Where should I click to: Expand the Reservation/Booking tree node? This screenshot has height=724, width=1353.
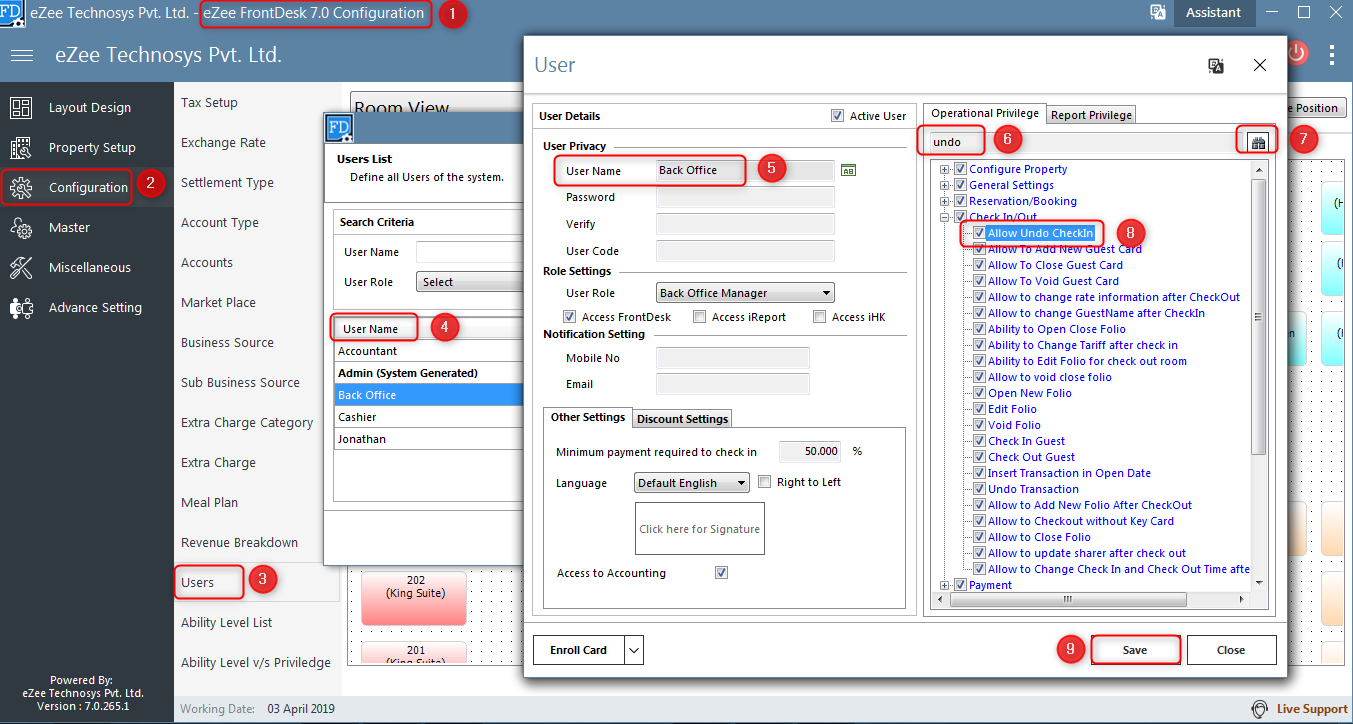click(944, 201)
